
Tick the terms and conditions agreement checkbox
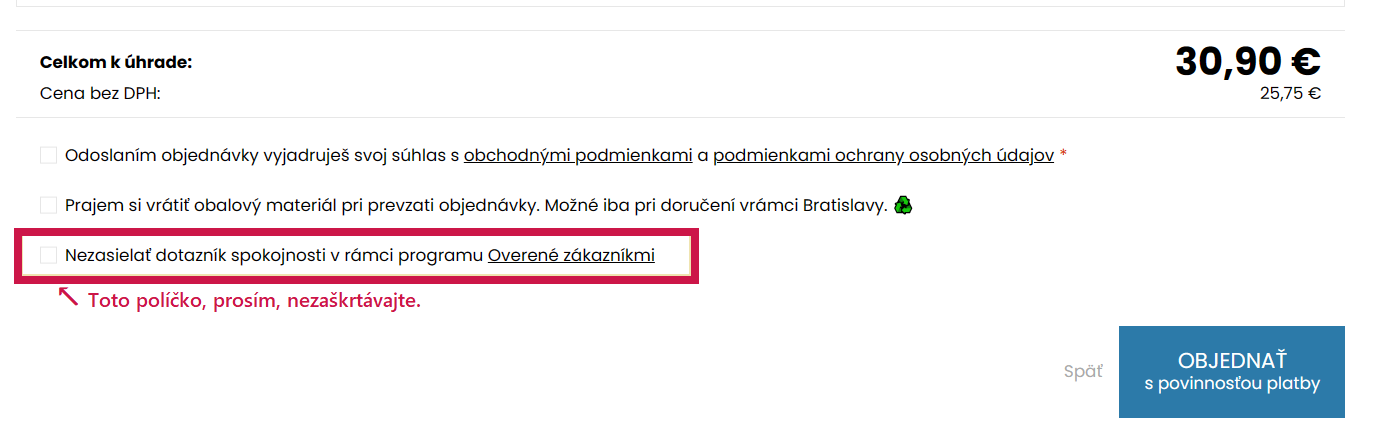click(x=48, y=155)
